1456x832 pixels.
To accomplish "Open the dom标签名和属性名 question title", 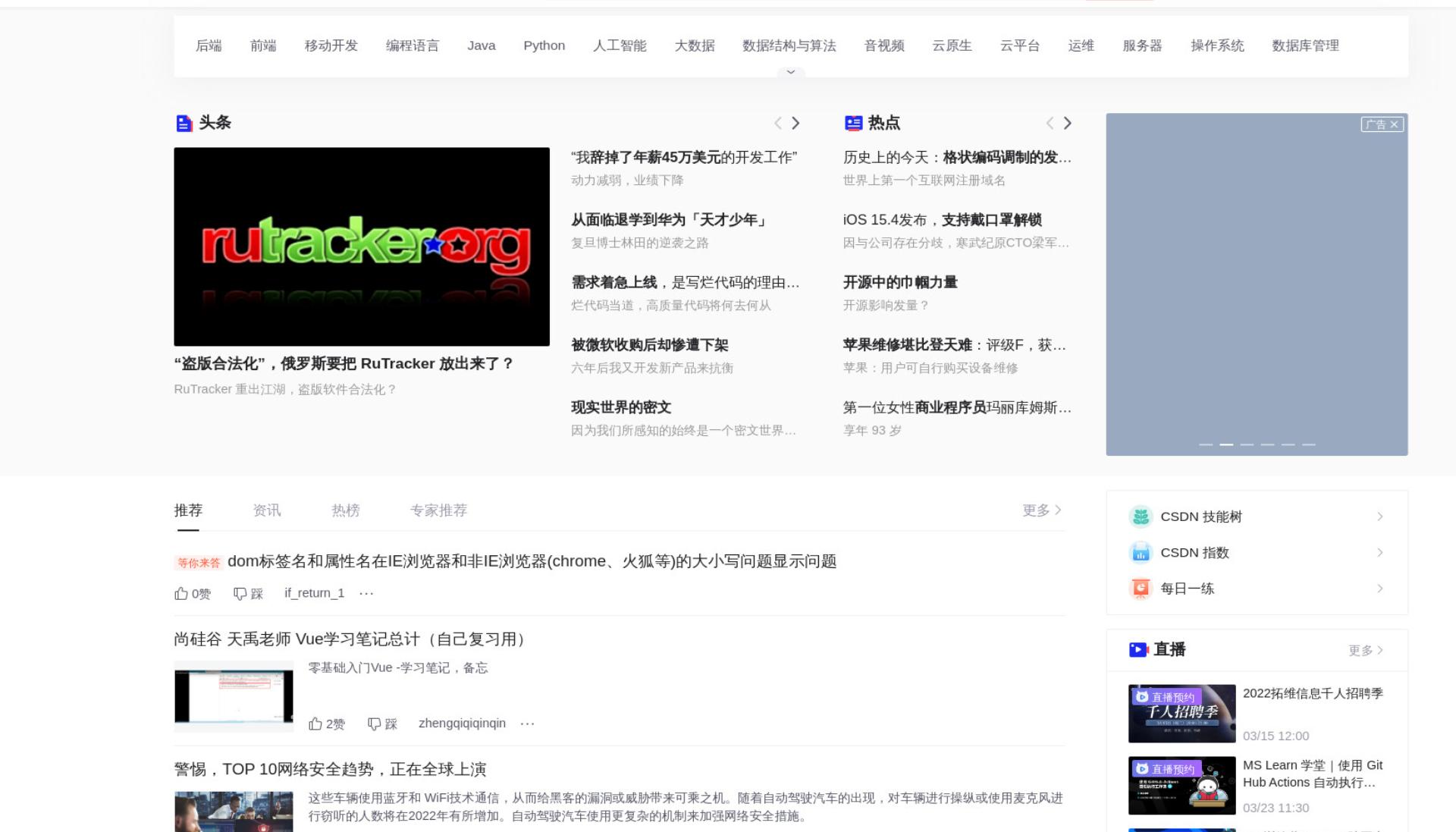I will [532, 561].
